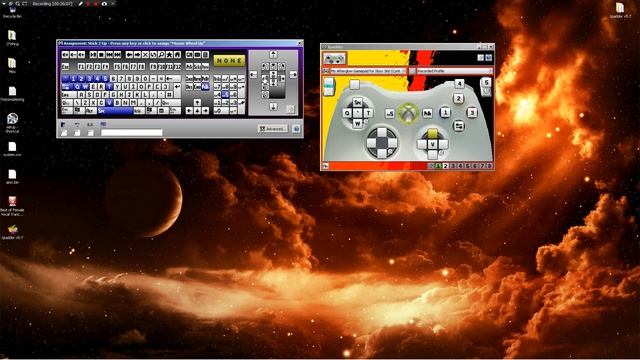640x360 pixels.
Task: Click left stick left slot labeled Q
Action: pos(347,113)
